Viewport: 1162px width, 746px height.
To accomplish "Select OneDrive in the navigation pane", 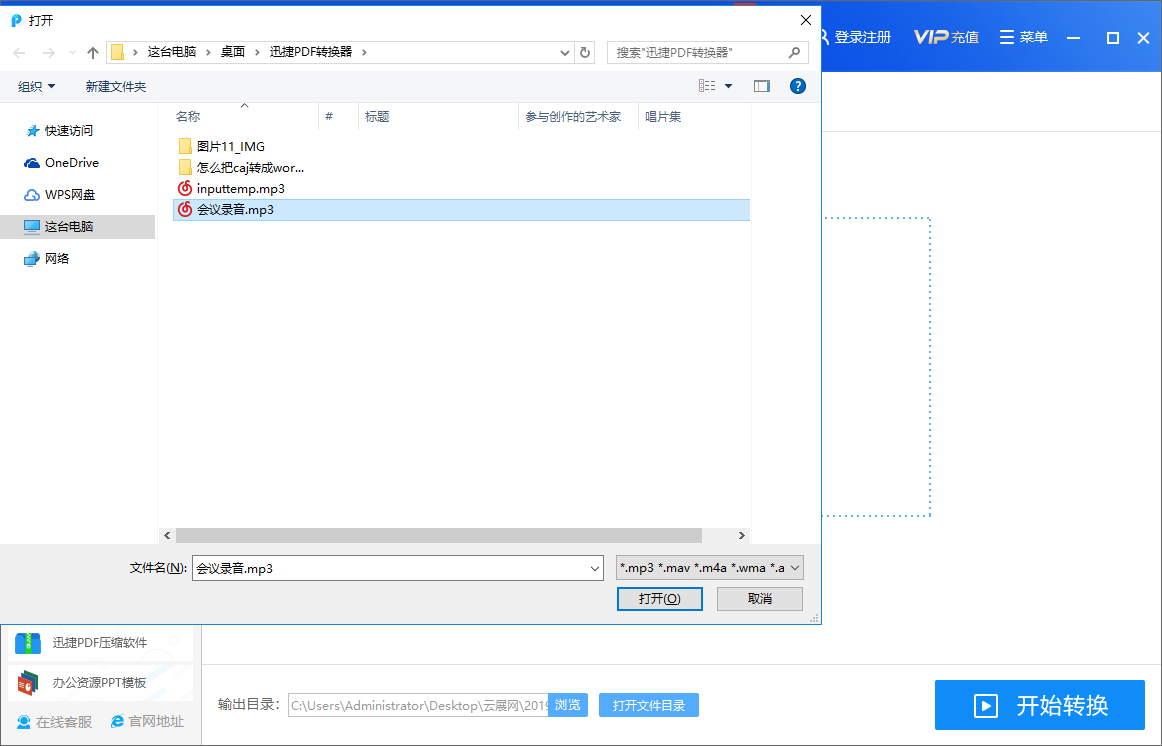I will click(72, 162).
